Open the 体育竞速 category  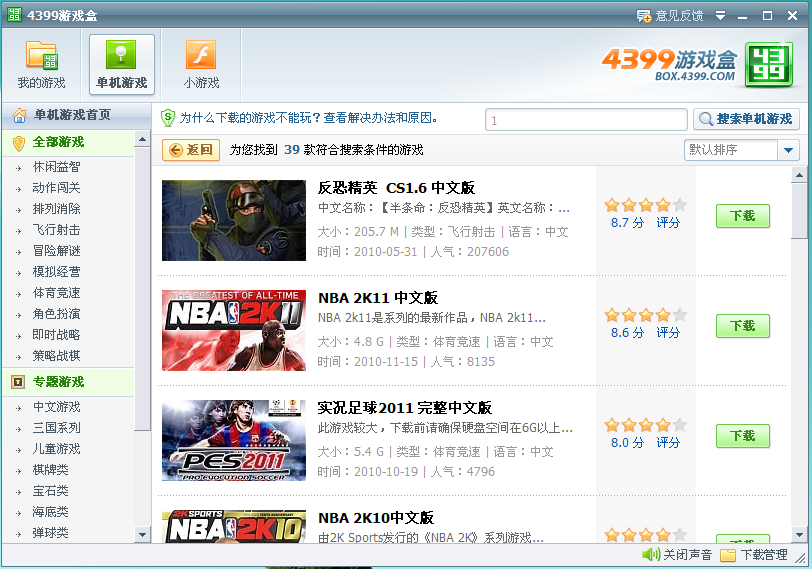point(56,293)
